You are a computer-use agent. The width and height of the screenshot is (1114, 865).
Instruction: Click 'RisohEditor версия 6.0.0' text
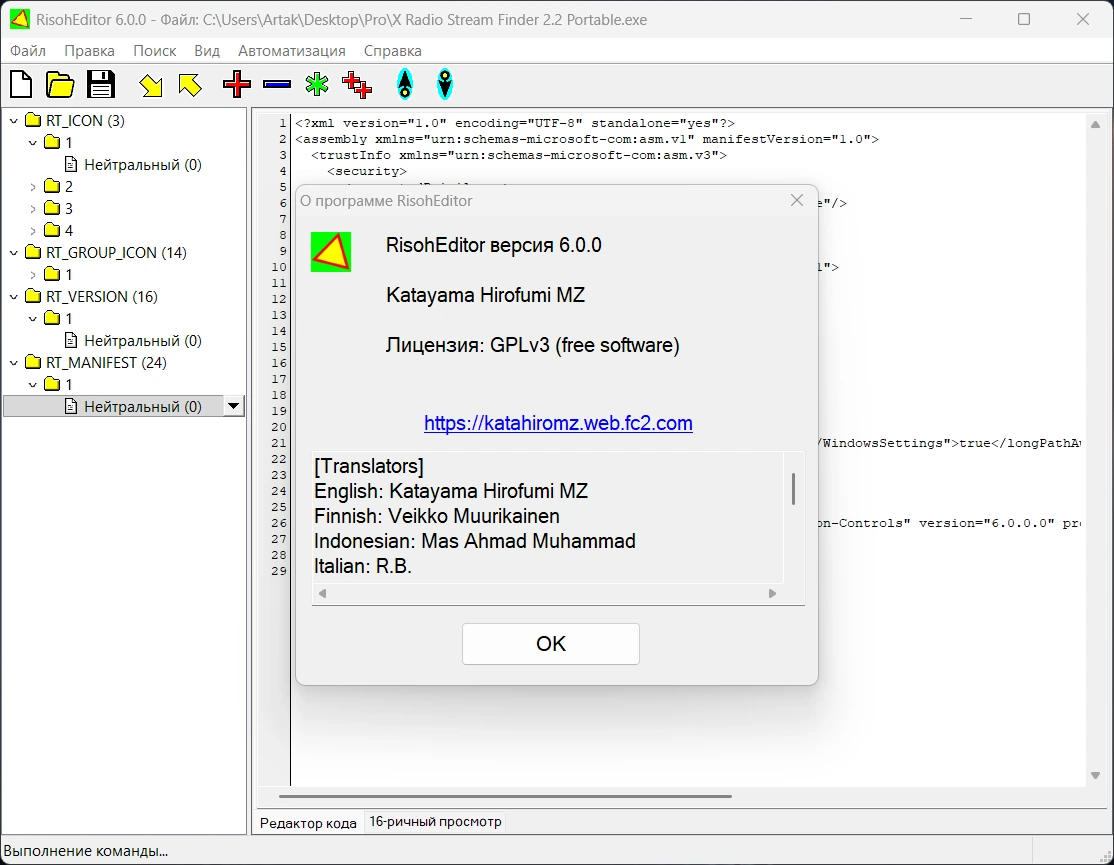click(494, 246)
